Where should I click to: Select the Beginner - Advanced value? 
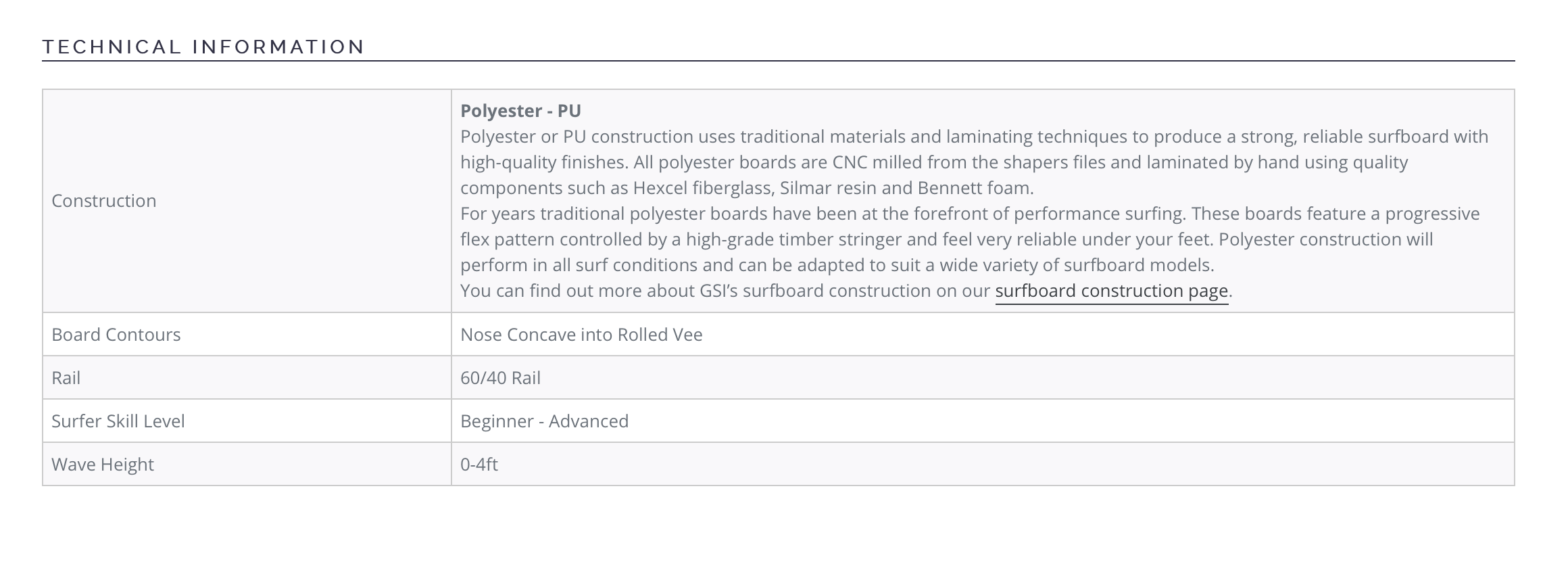coord(544,421)
